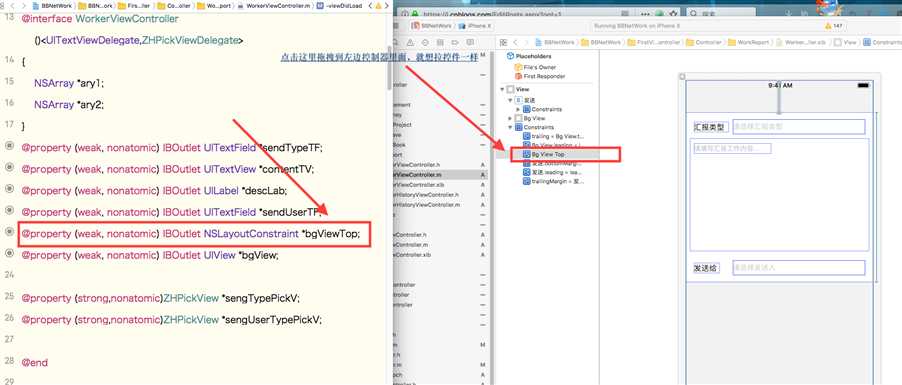Click the work content text view placeholder on canvas
The width and height of the screenshot is (902, 385).
(732, 148)
